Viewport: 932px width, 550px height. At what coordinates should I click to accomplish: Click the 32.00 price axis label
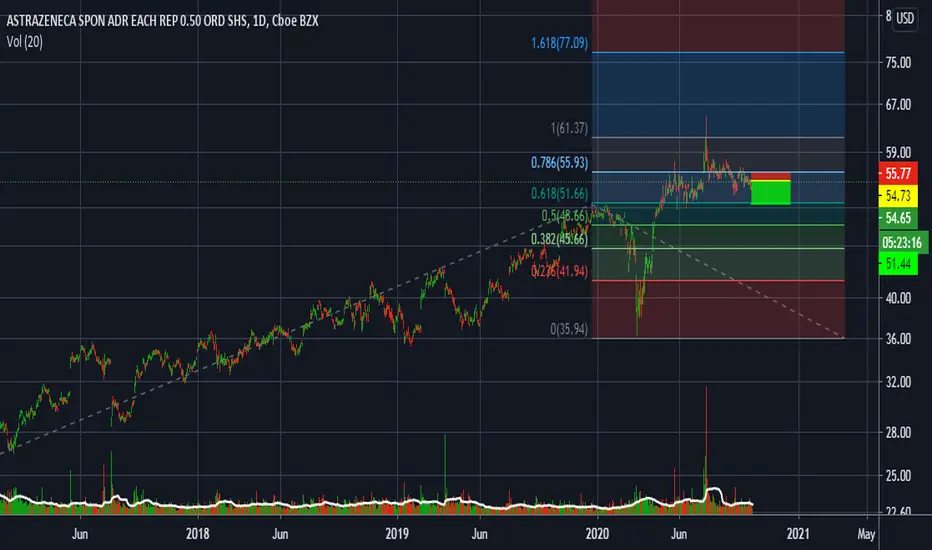click(x=898, y=382)
